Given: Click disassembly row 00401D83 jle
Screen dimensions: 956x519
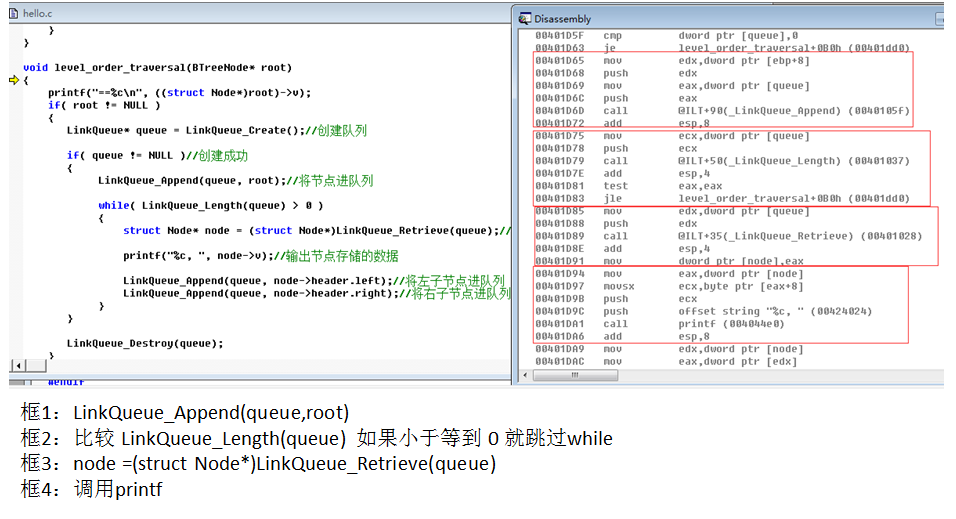Looking at the screenshot, I should pos(722,198).
